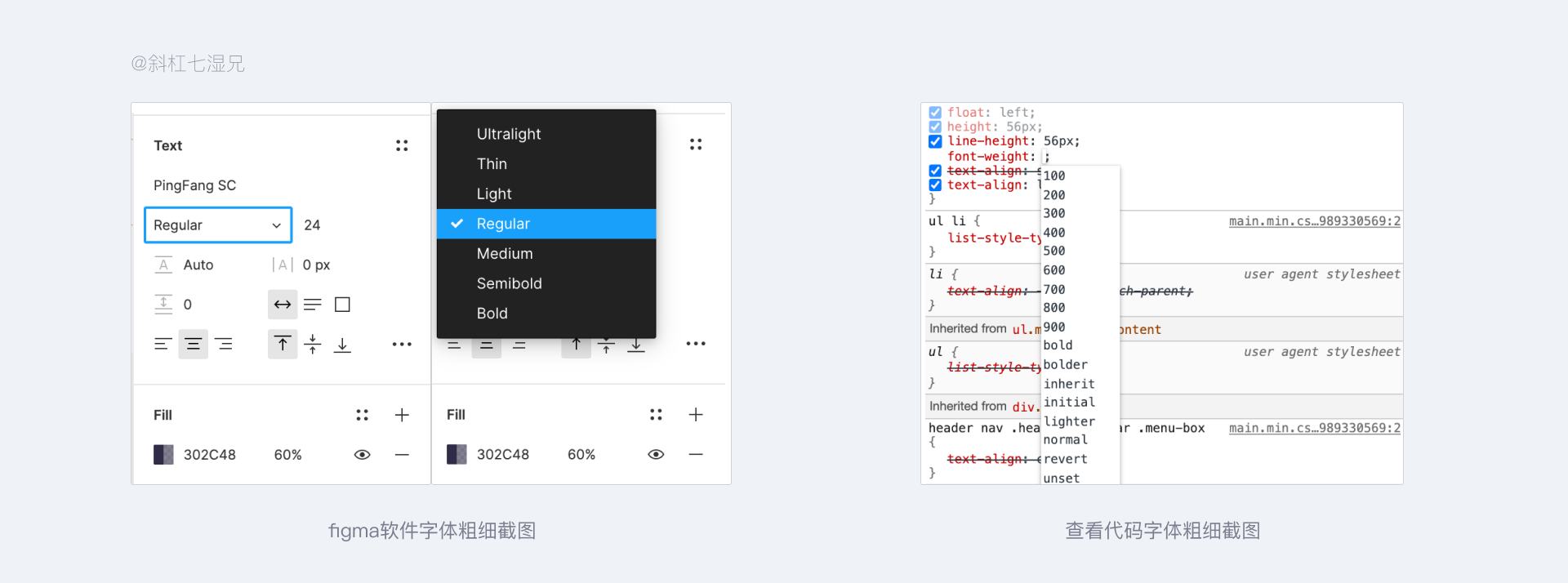Click the align top vertical icon

pos(283,344)
